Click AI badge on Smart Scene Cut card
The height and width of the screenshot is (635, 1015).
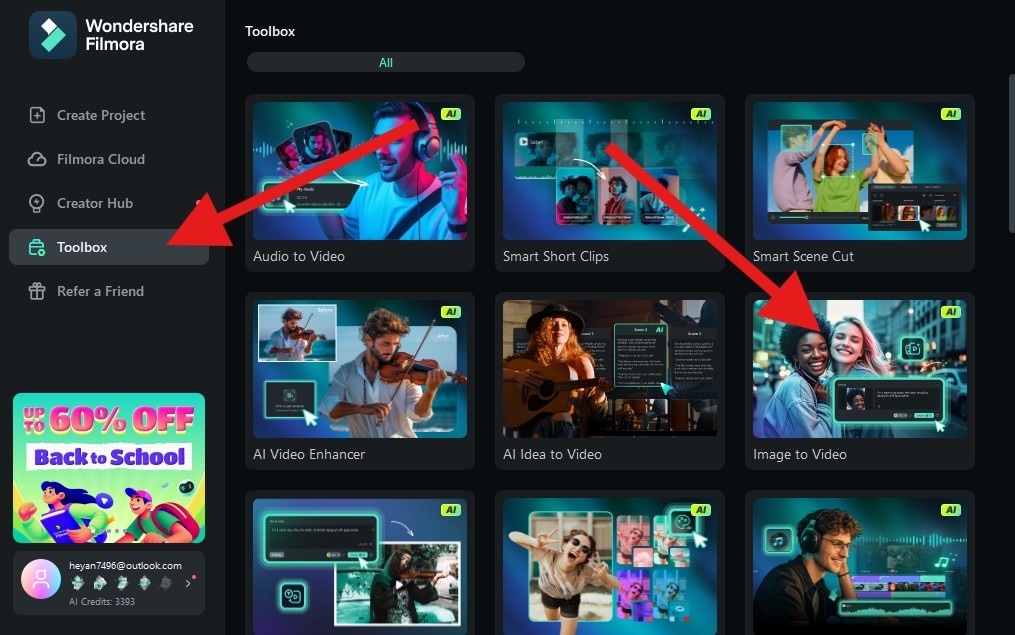tap(950, 114)
